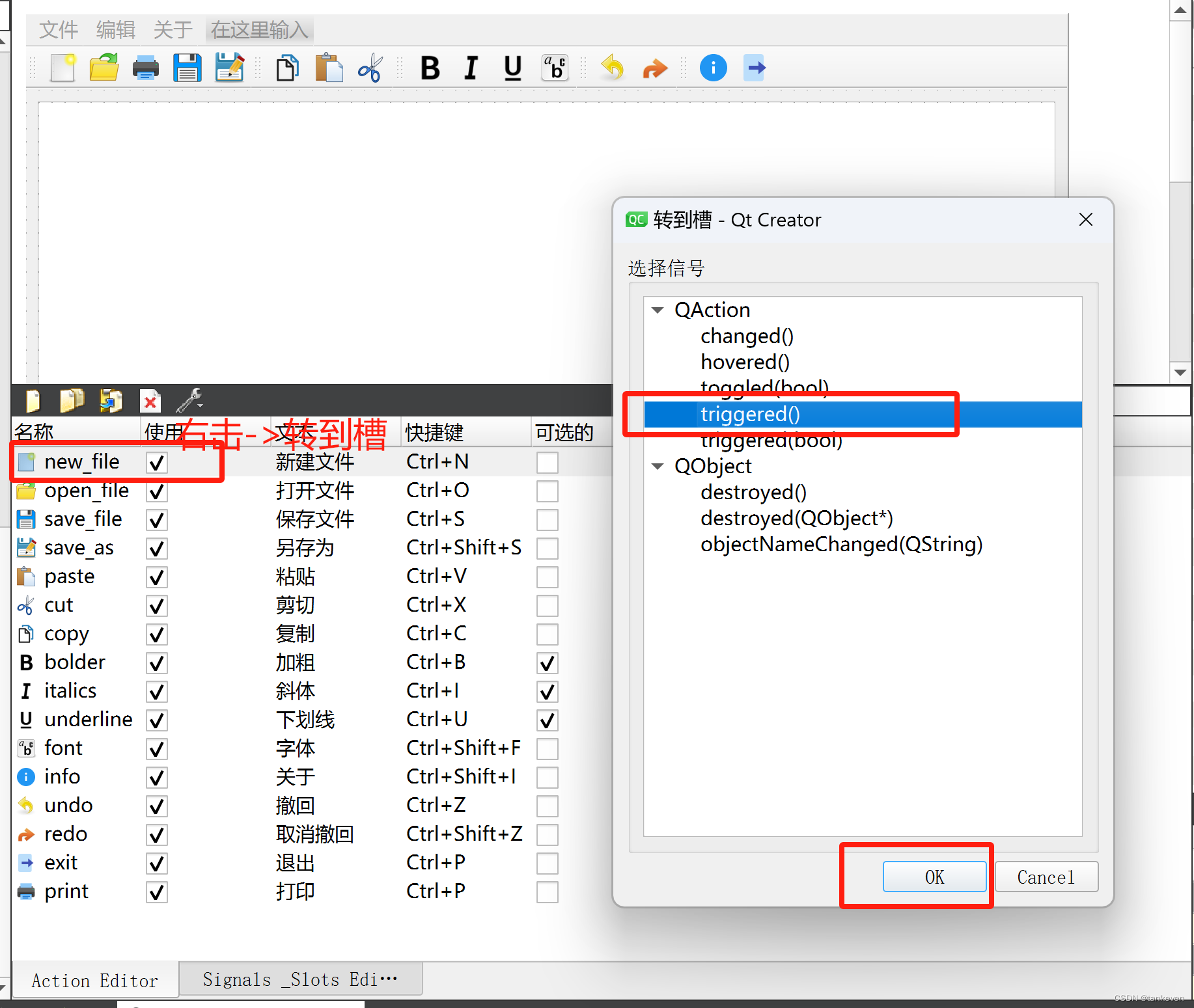Click the Cancel button in the dialog

[1046, 877]
